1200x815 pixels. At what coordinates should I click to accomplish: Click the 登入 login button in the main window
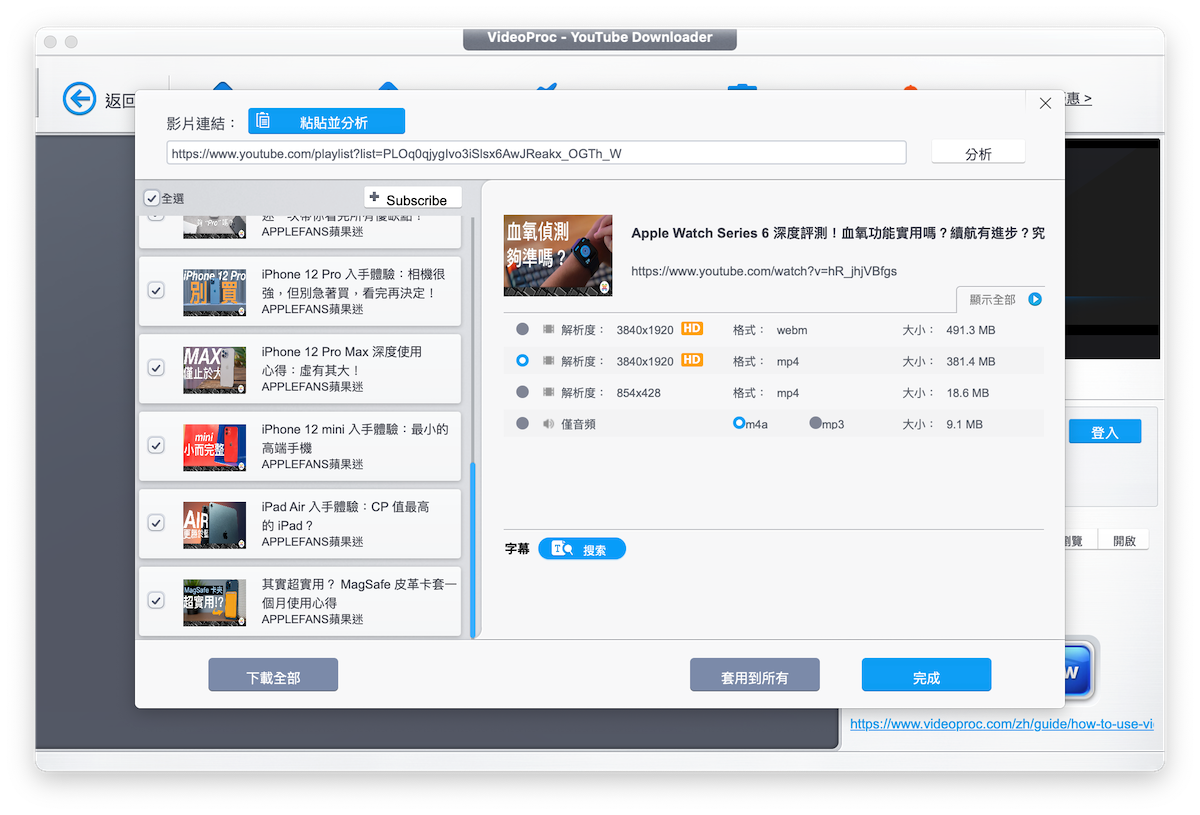coord(1105,432)
